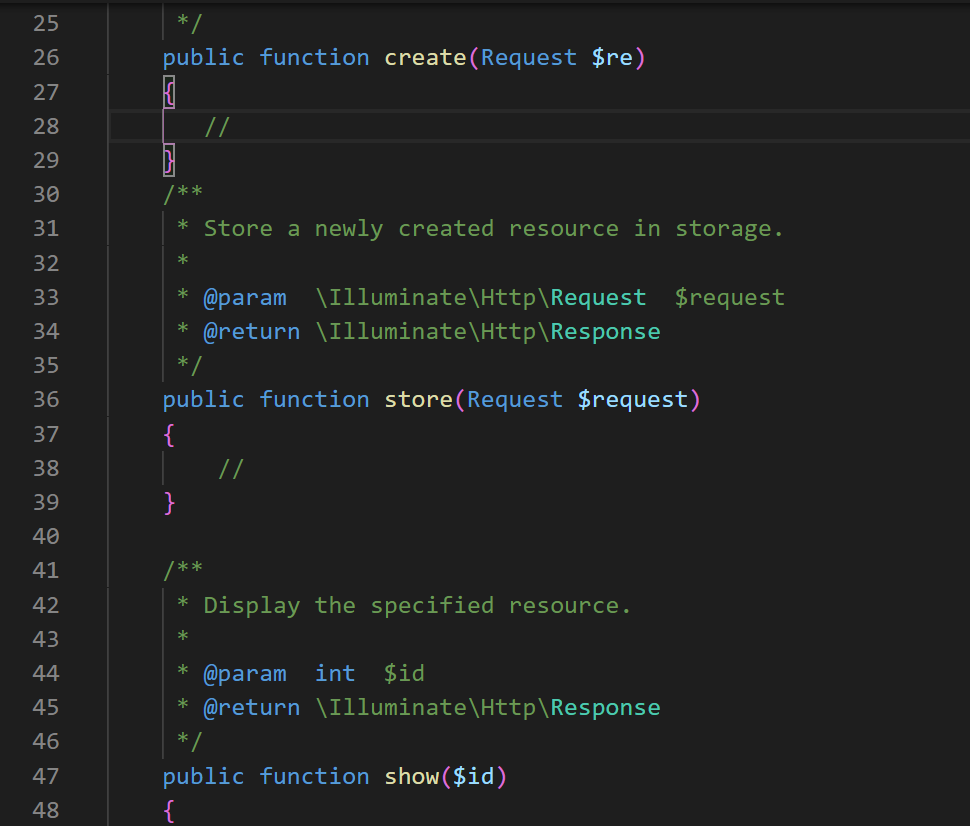The height and width of the screenshot is (826, 970).
Task: Click the int type on line 44
Action: coord(335,674)
